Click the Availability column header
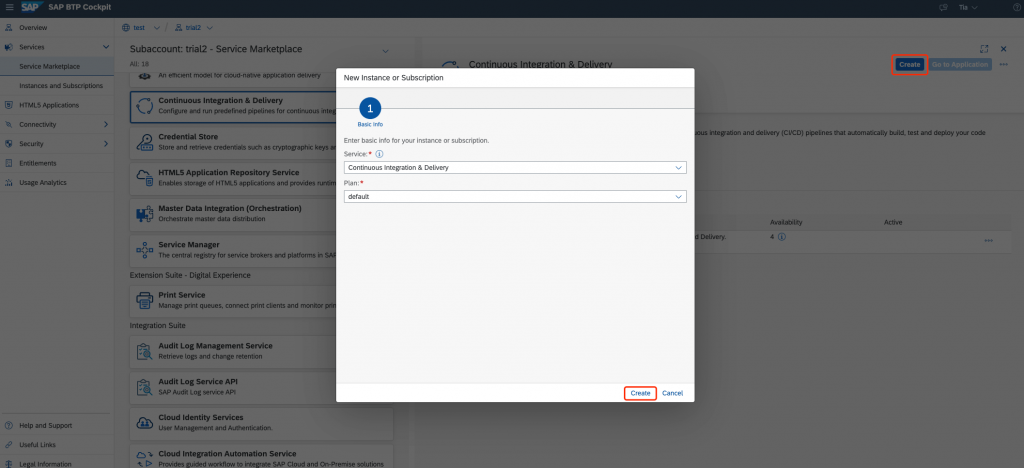Screen dimensions: 1024x468 click(x=786, y=222)
